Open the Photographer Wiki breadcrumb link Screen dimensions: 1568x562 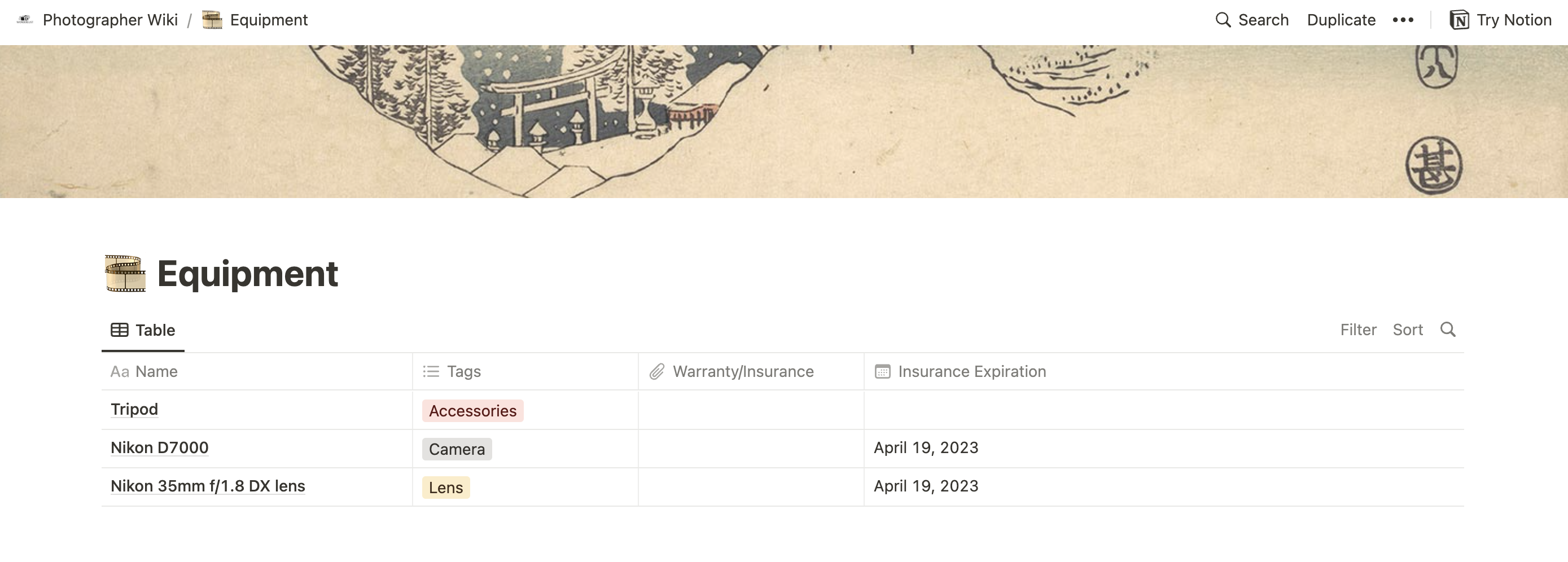pos(110,20)
